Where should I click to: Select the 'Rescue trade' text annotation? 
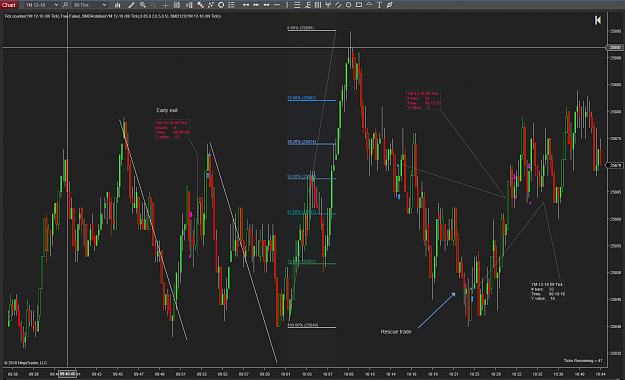[x=396, y=331]
